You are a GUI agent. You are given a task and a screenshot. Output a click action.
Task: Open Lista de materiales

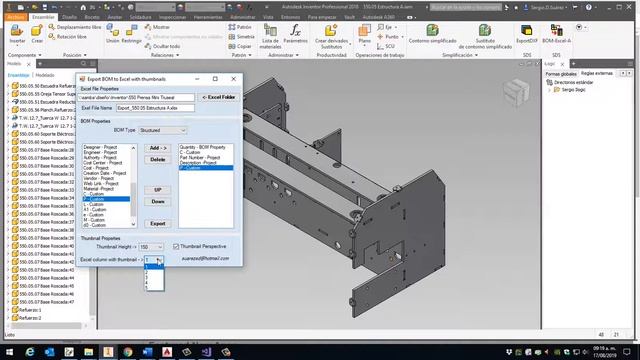click(x=270, y=36)
